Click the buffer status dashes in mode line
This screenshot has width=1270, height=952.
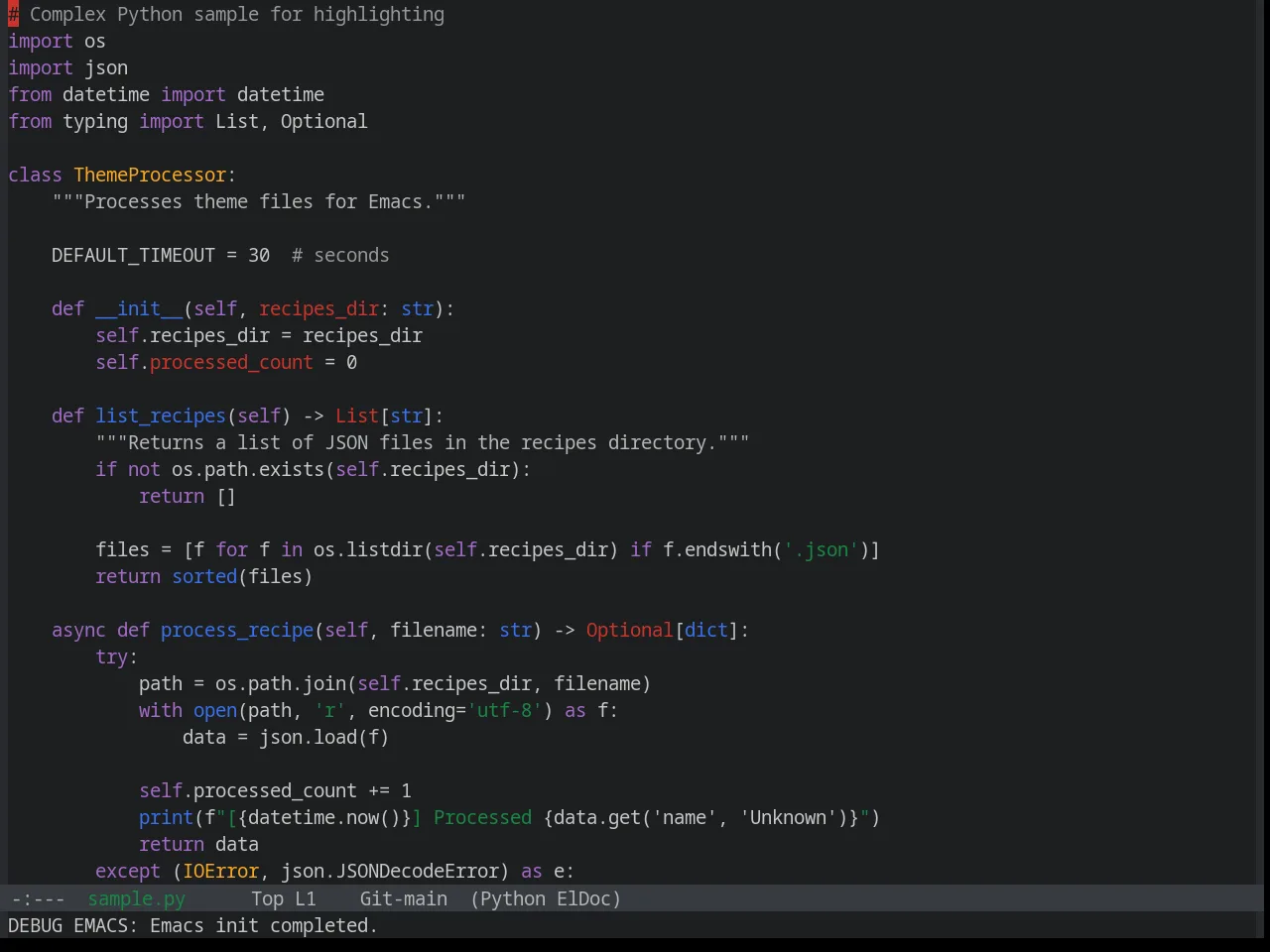(x=38, y=899)
